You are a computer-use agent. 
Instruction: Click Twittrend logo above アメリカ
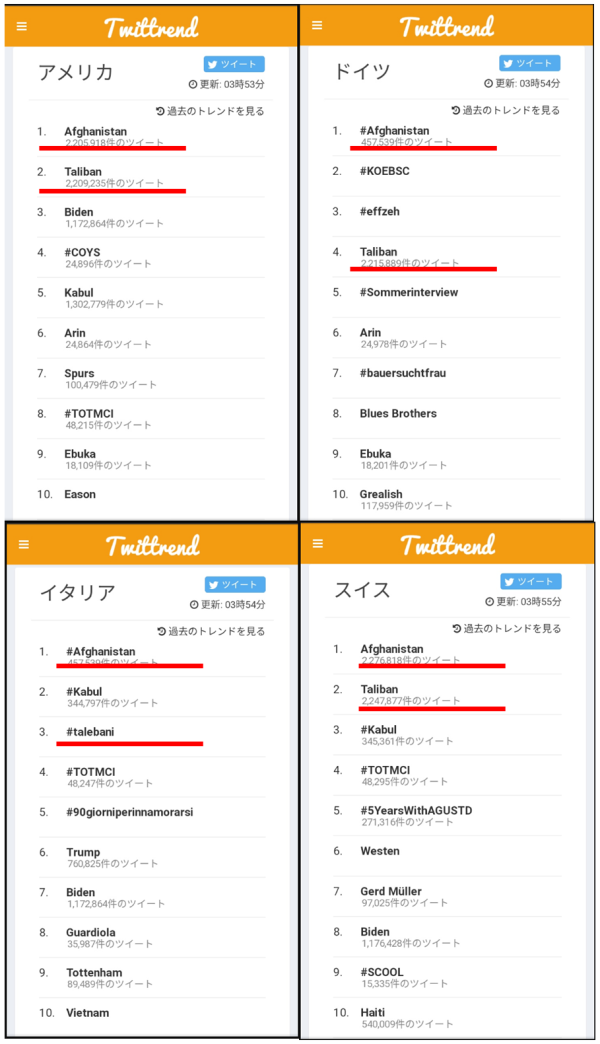151,27
